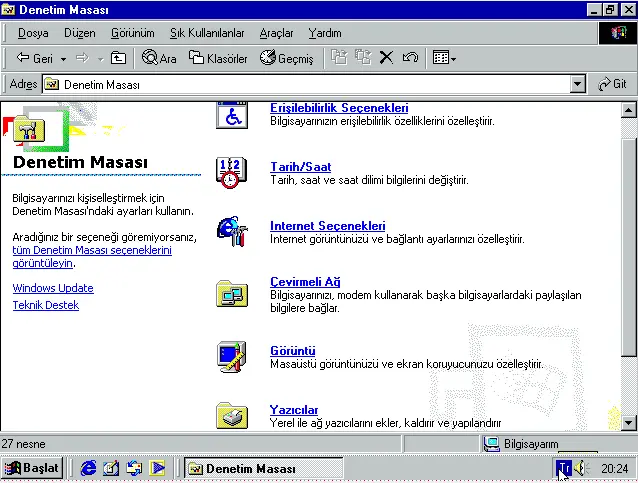The image size is (638, 483).
Task: Open the Dosya menu
Action: [x=33, y=33]
